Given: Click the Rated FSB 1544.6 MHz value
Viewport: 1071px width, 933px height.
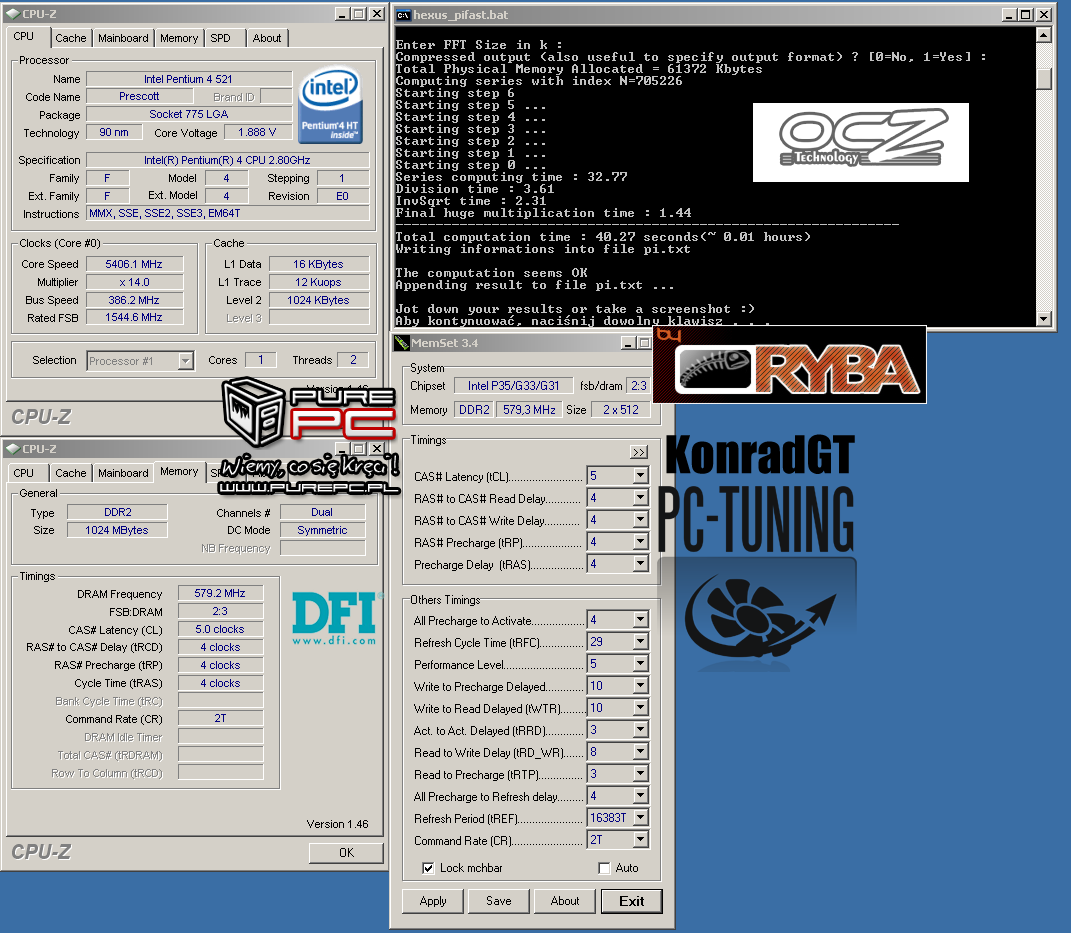Looking at the screenshot, I should (134, 318).
